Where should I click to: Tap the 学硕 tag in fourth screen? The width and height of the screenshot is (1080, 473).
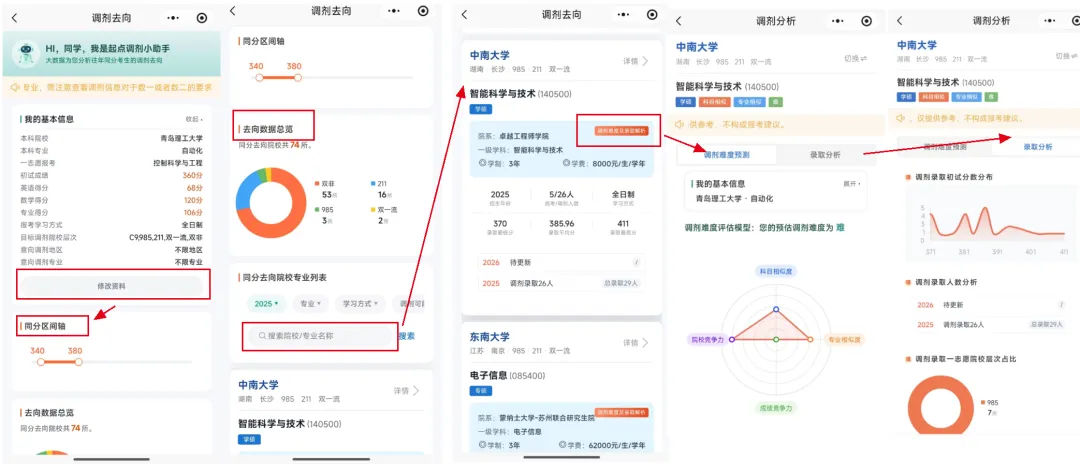684,102
